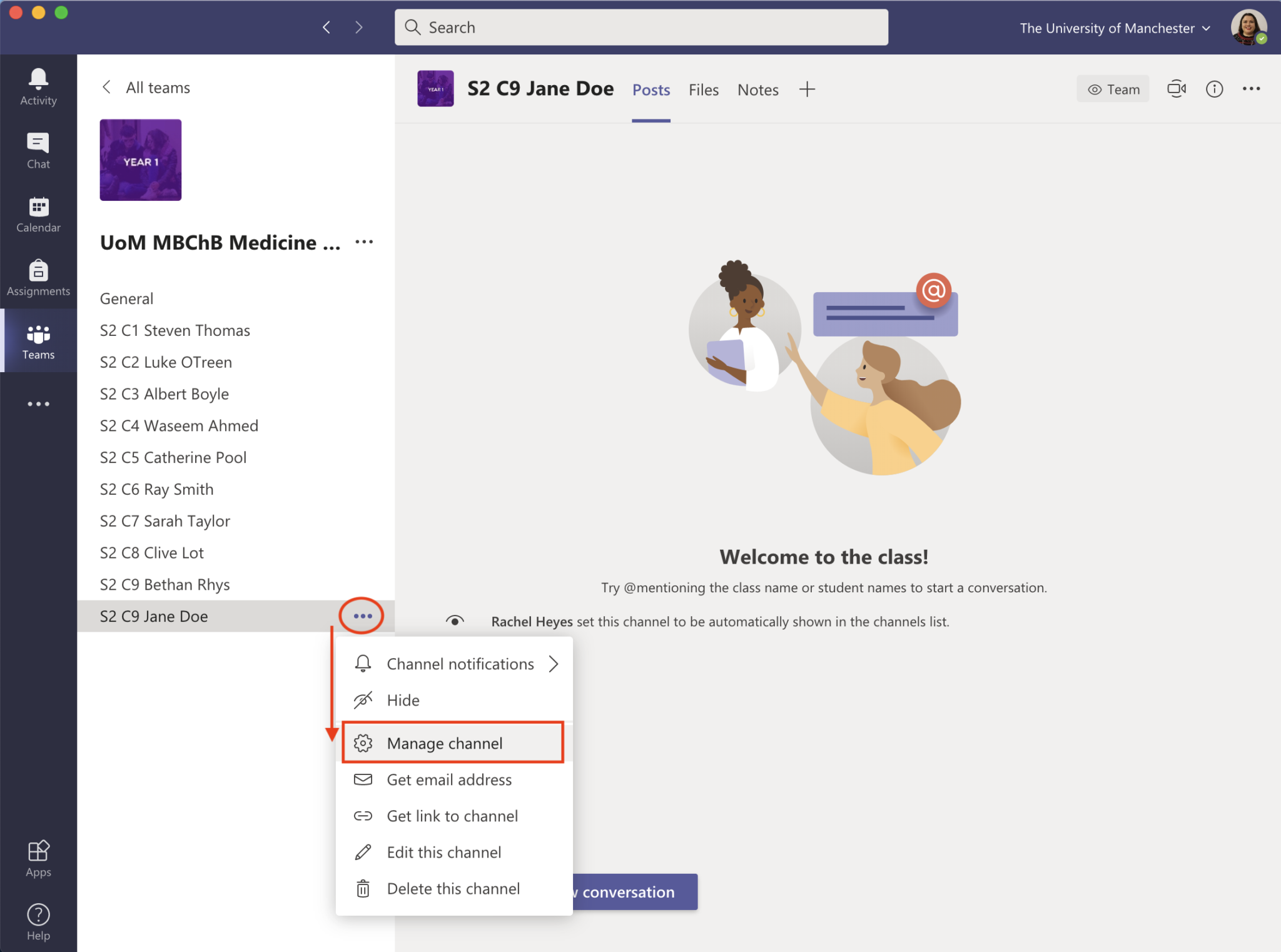
Task: Switch to the Files tab
Action: coord(703,89)
